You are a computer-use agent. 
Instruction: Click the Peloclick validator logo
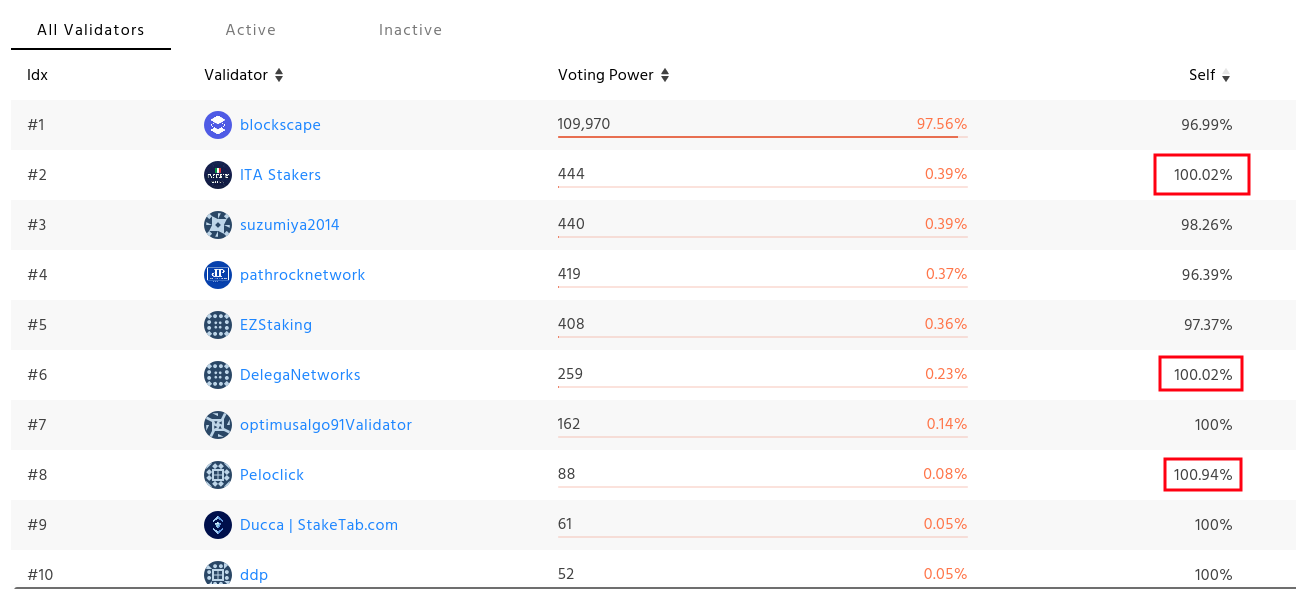click(218, 474)
